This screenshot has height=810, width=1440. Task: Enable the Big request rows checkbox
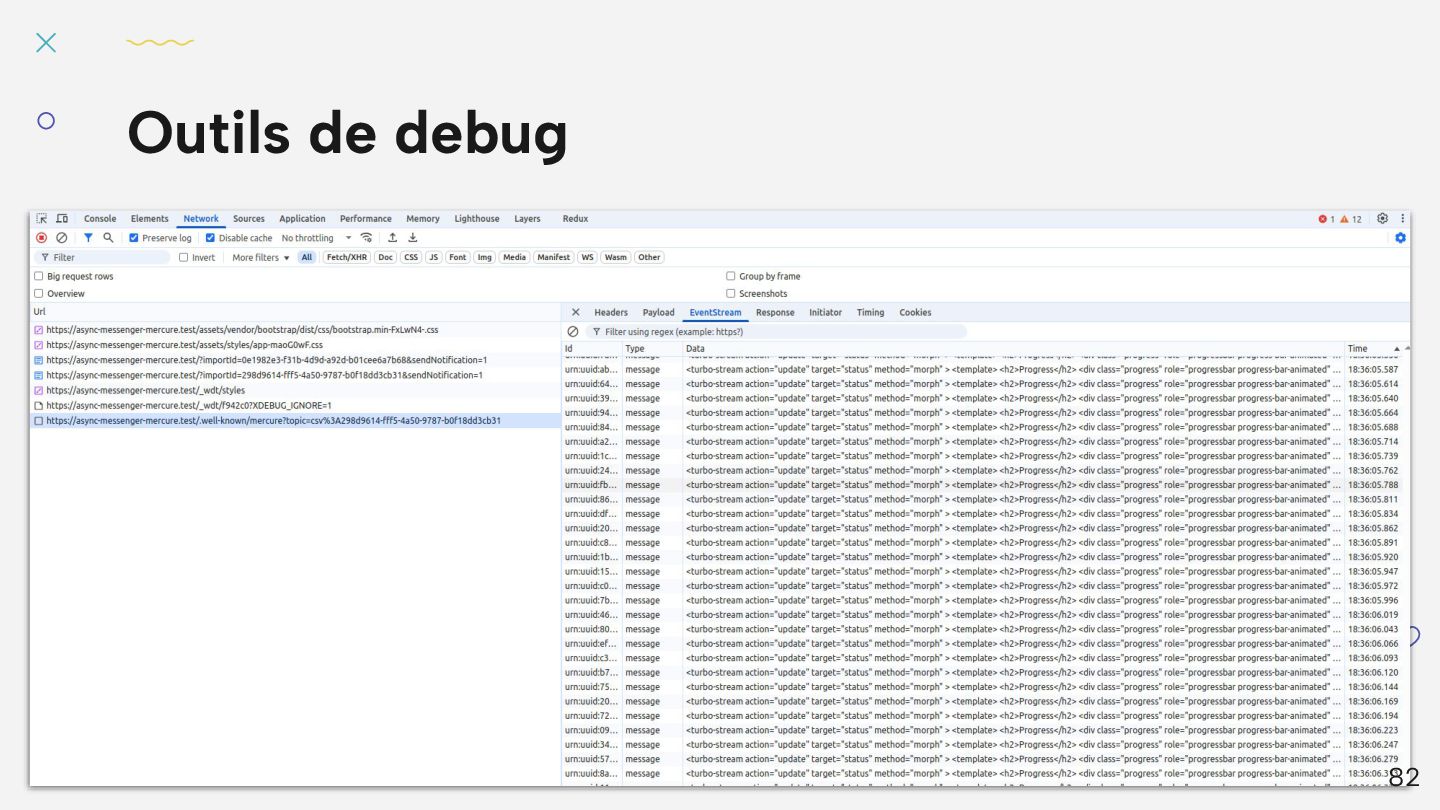(x=39, y=276)
